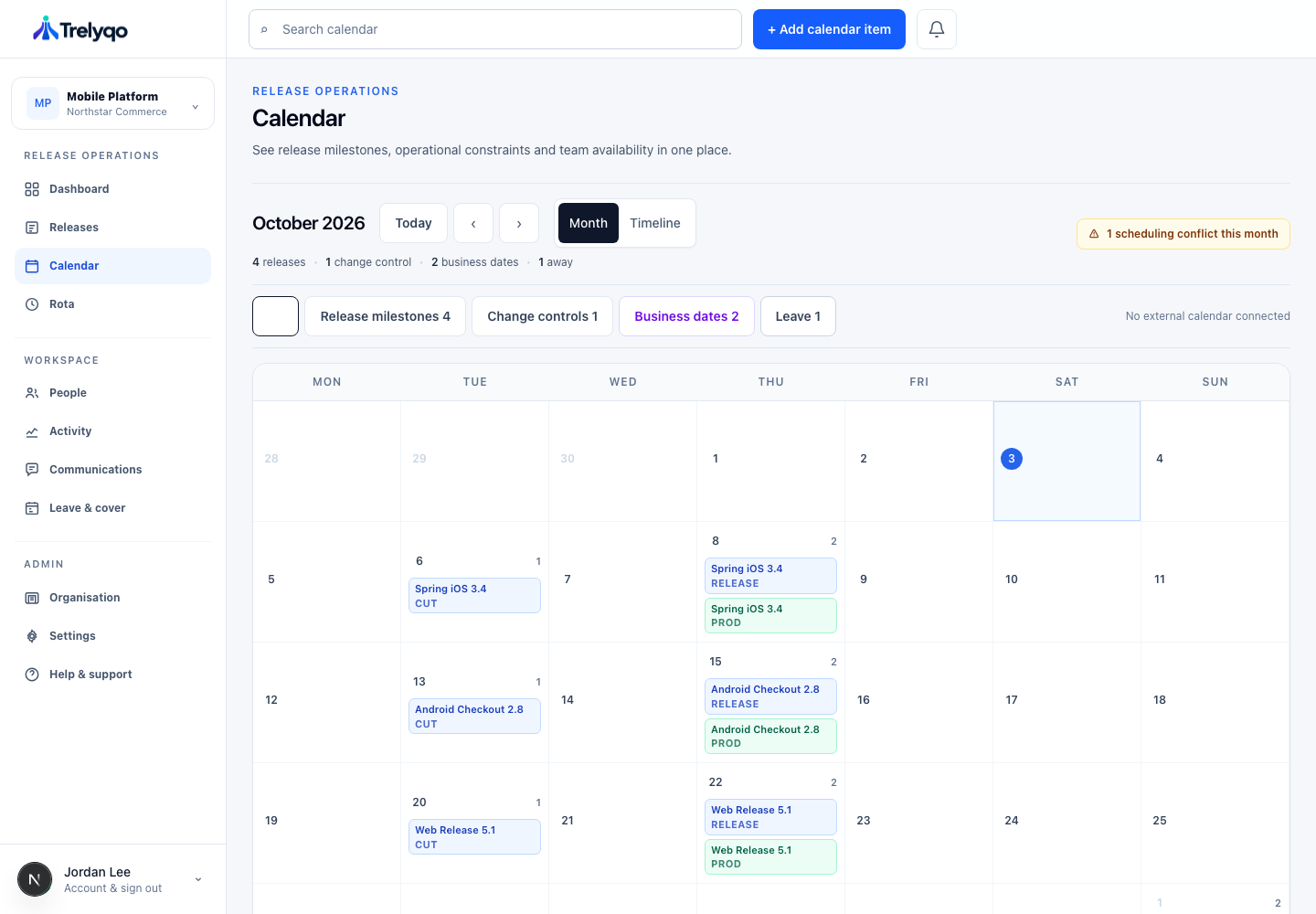Open the scheduling conflict notice
The height and width of the screenshot is (914, 1316).
point(1183,234)
